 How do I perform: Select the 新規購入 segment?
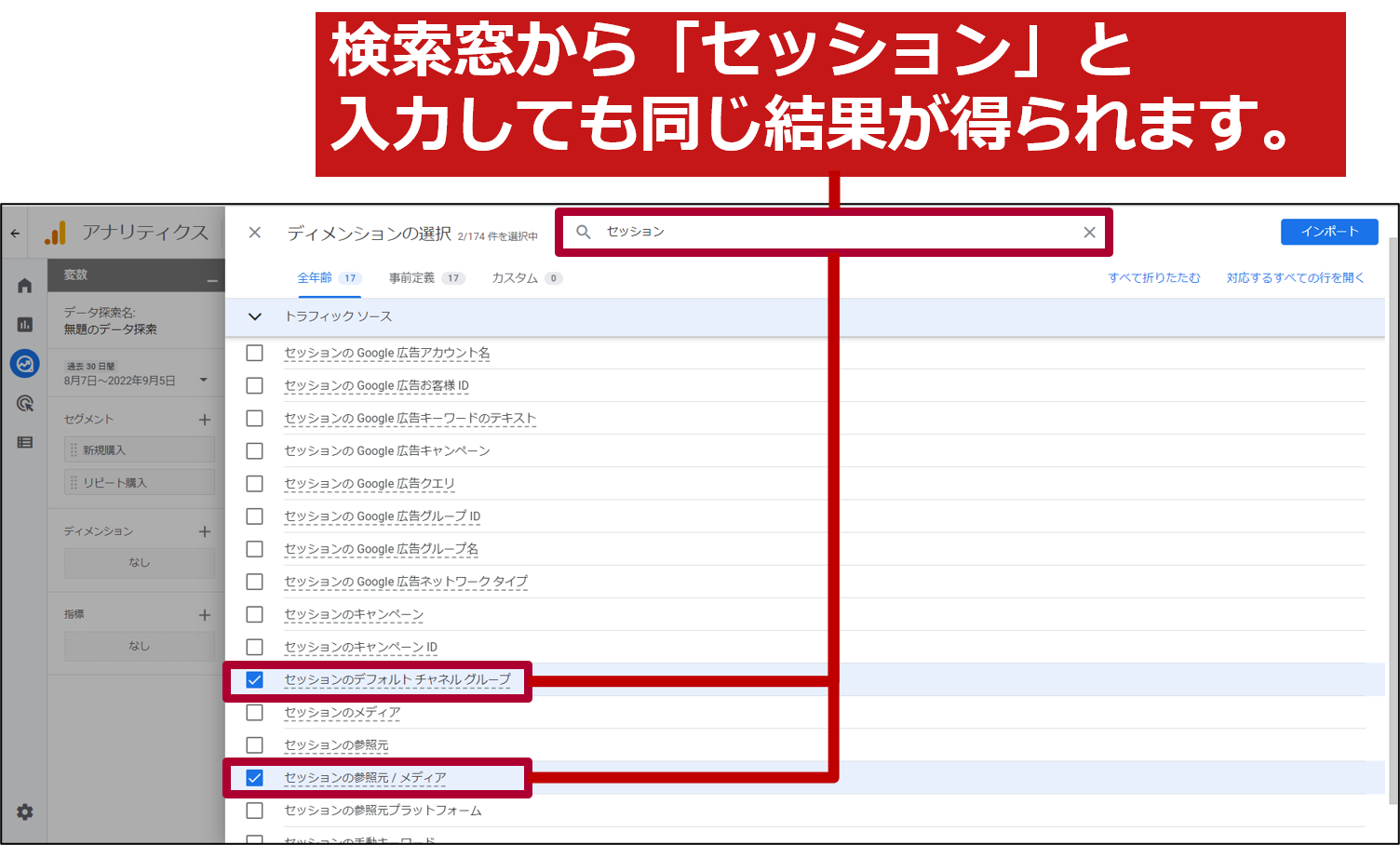[140, 450]
